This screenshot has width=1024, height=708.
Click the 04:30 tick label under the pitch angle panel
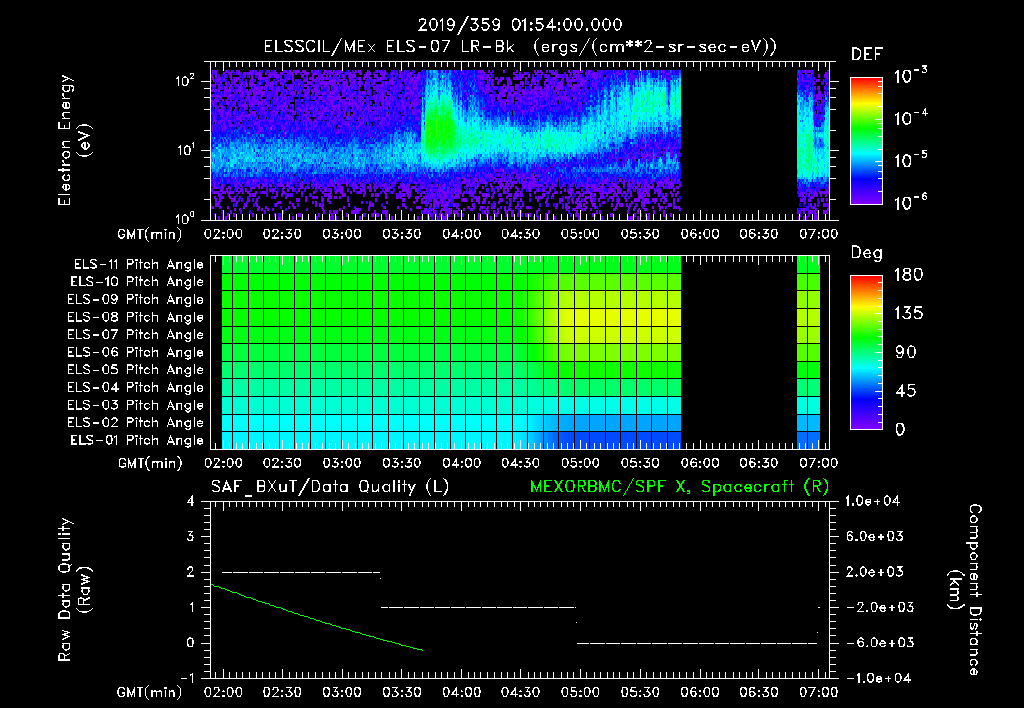click(x=520, y=463)
